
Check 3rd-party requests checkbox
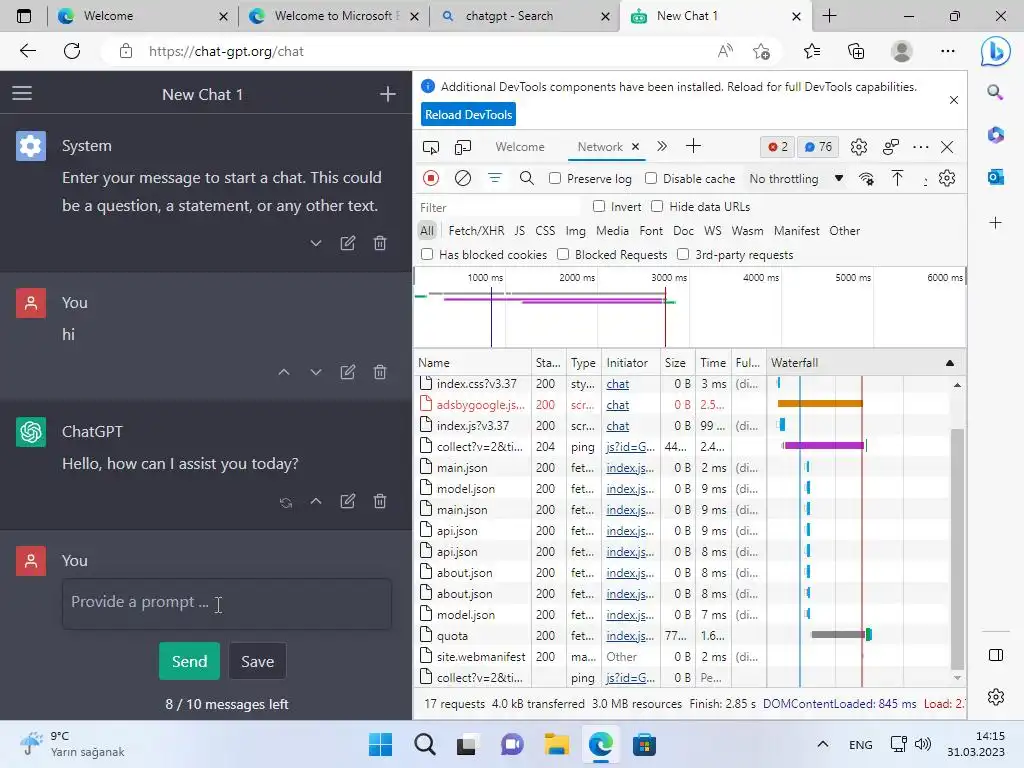coord(682,255)
